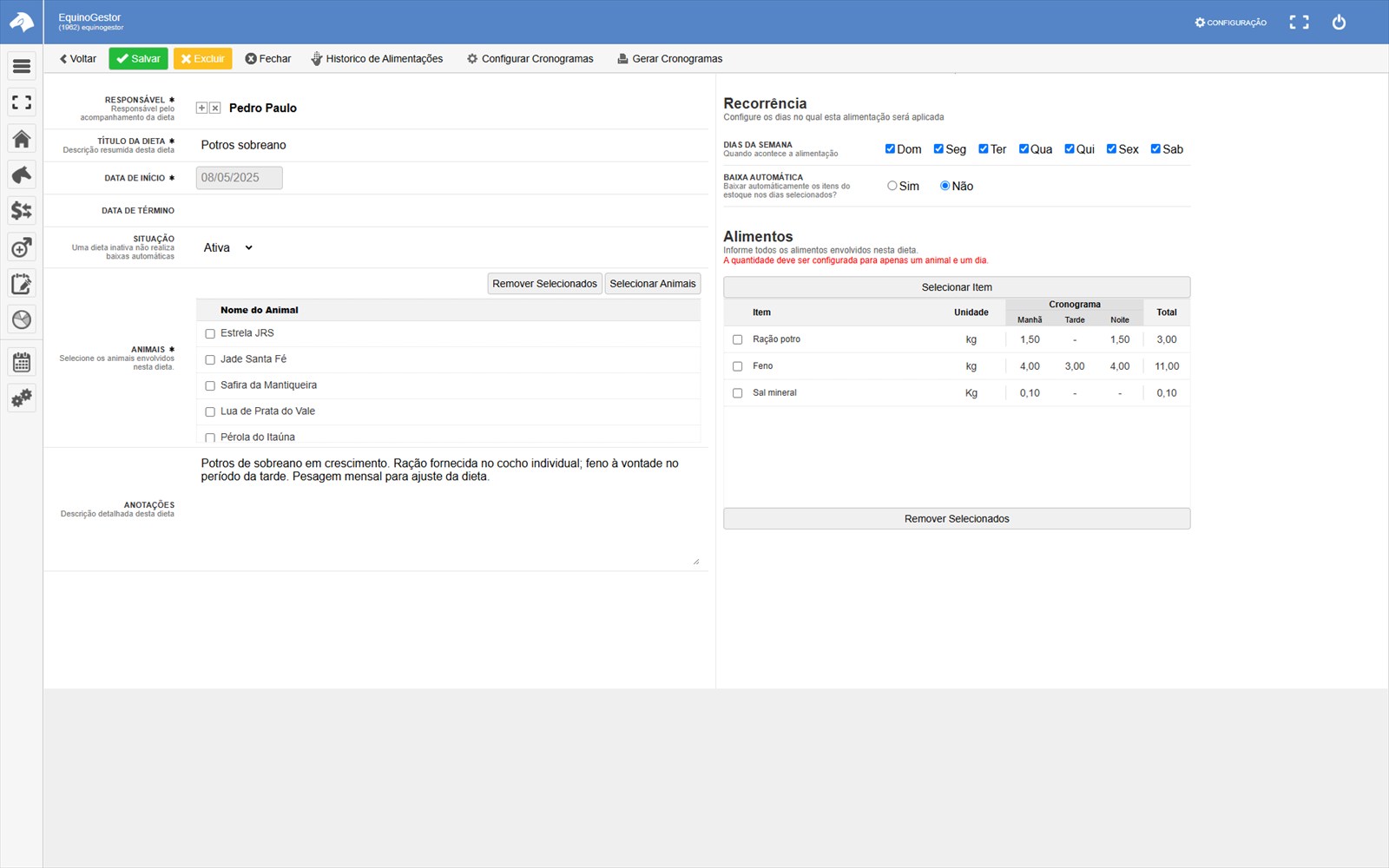Uncheck the Dom weekday checkbox
1389x868 pixels.
pos(890,148)
